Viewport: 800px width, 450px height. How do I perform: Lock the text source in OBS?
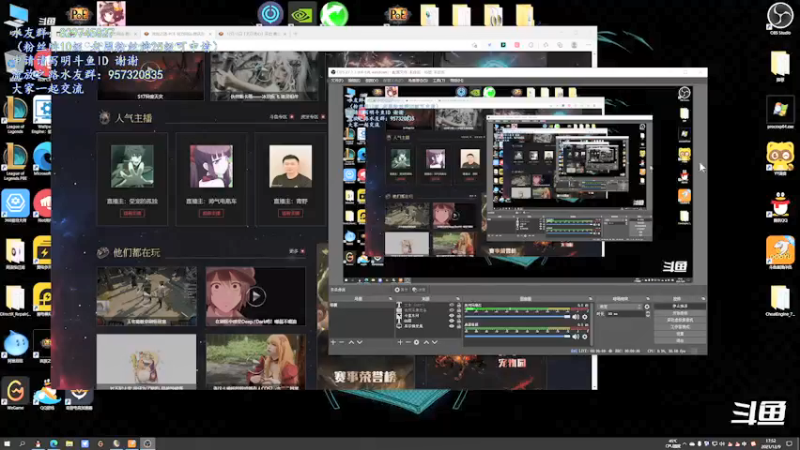[x=458, y=305]
